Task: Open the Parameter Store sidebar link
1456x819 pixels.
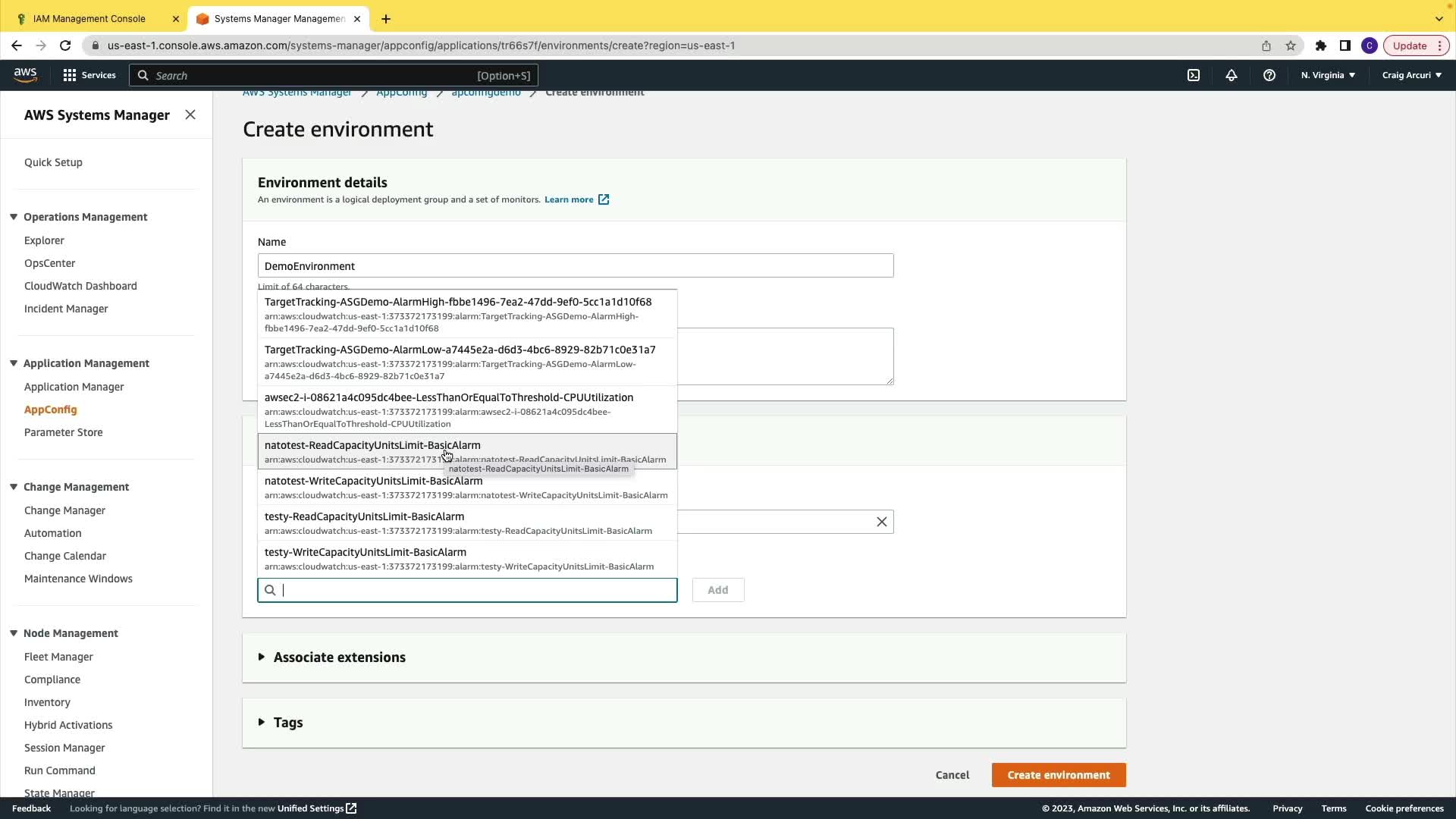Action: click(x=63, y=432)
